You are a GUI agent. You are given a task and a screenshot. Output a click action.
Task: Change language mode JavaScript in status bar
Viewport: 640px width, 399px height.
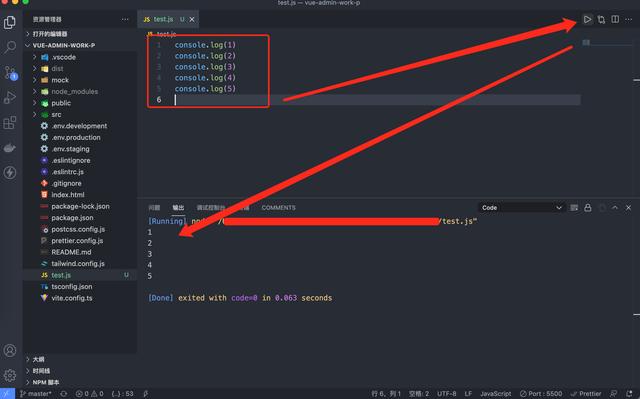pos(496,394)
